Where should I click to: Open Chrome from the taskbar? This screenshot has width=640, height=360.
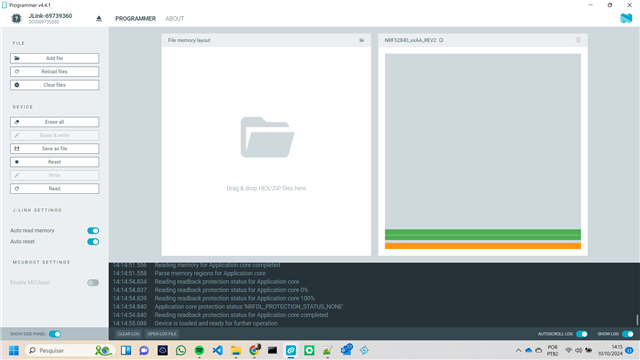[254, 350]
